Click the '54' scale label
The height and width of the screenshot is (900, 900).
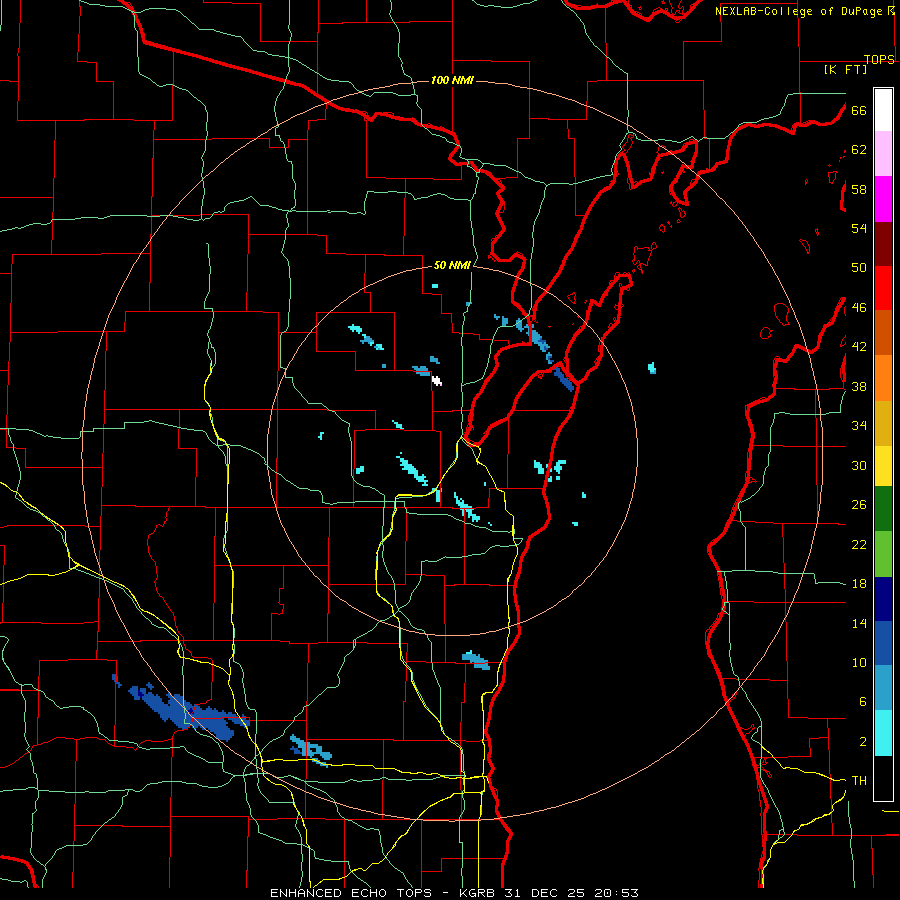[x=859, y=228]
